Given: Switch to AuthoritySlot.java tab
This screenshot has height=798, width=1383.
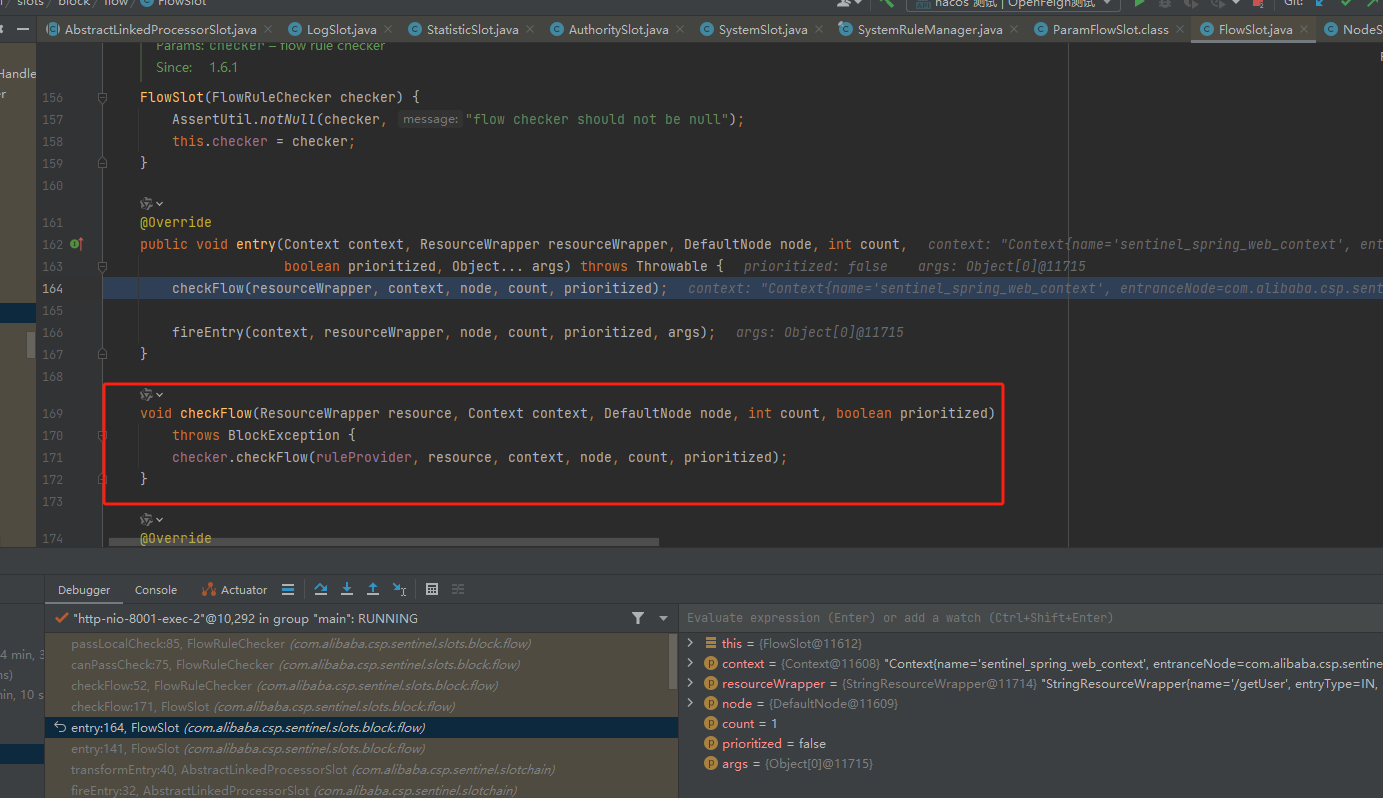Looking at the screenshot, I should (618, 29).
